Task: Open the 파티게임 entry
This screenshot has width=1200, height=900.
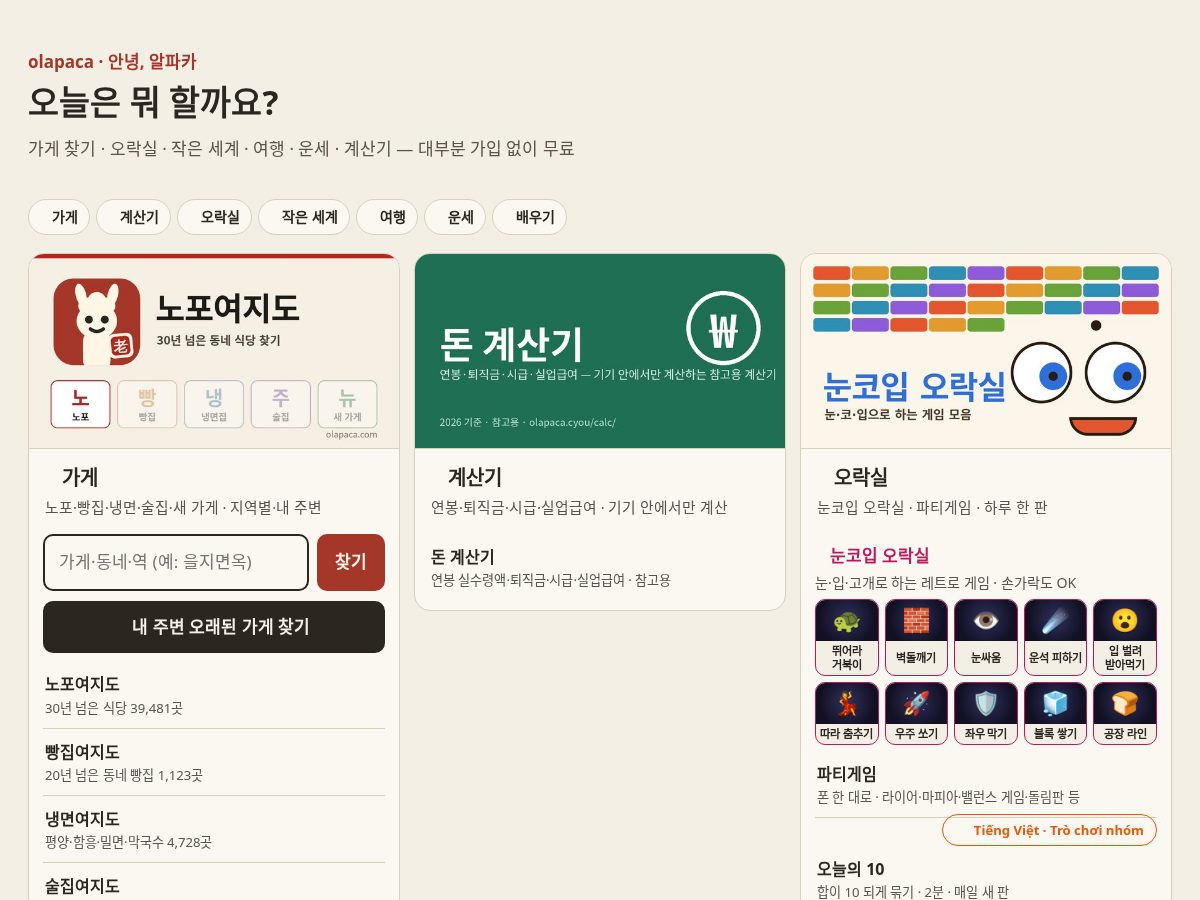Action: 986,784
